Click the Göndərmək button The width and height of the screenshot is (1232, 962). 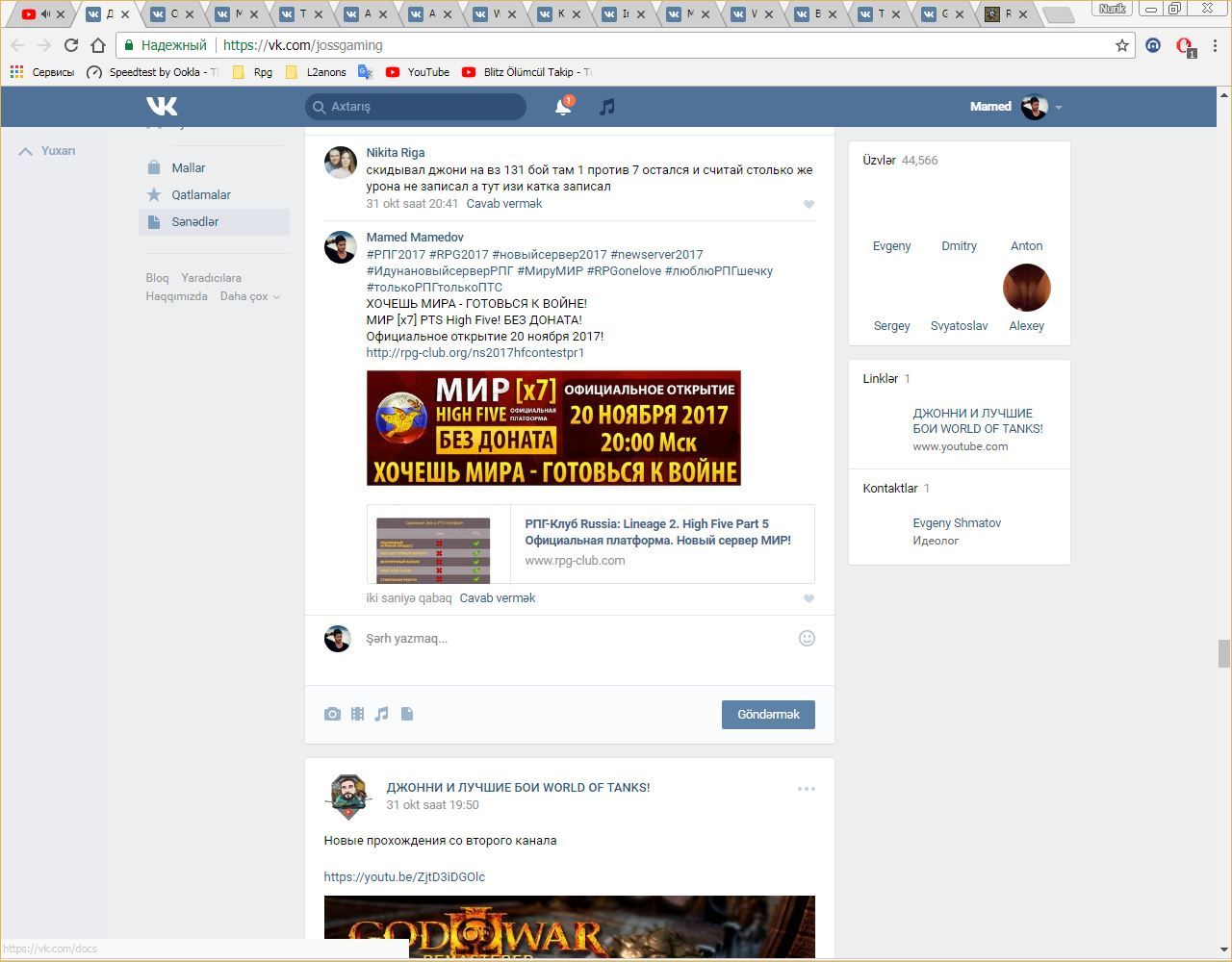point(768,714)
